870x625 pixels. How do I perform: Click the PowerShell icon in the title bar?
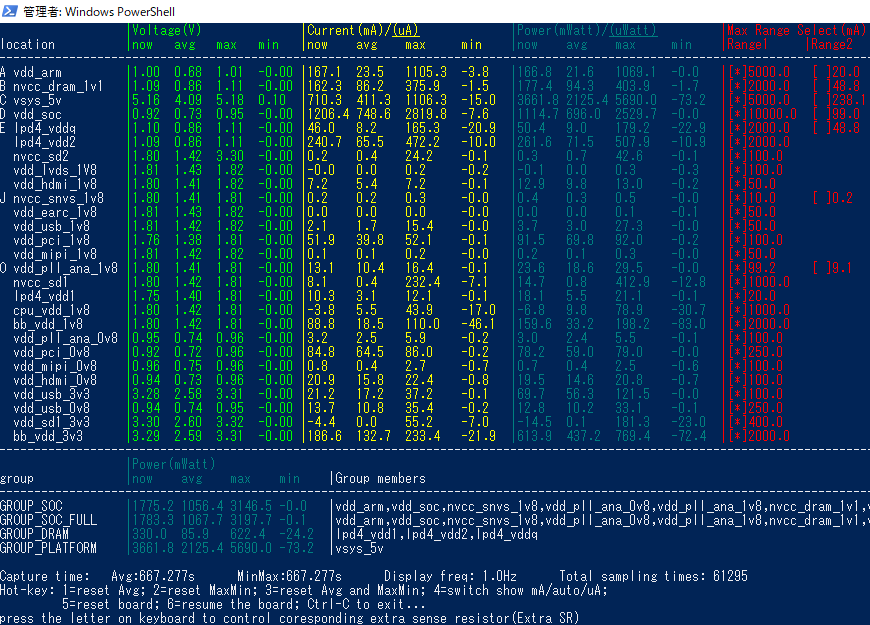11,10
